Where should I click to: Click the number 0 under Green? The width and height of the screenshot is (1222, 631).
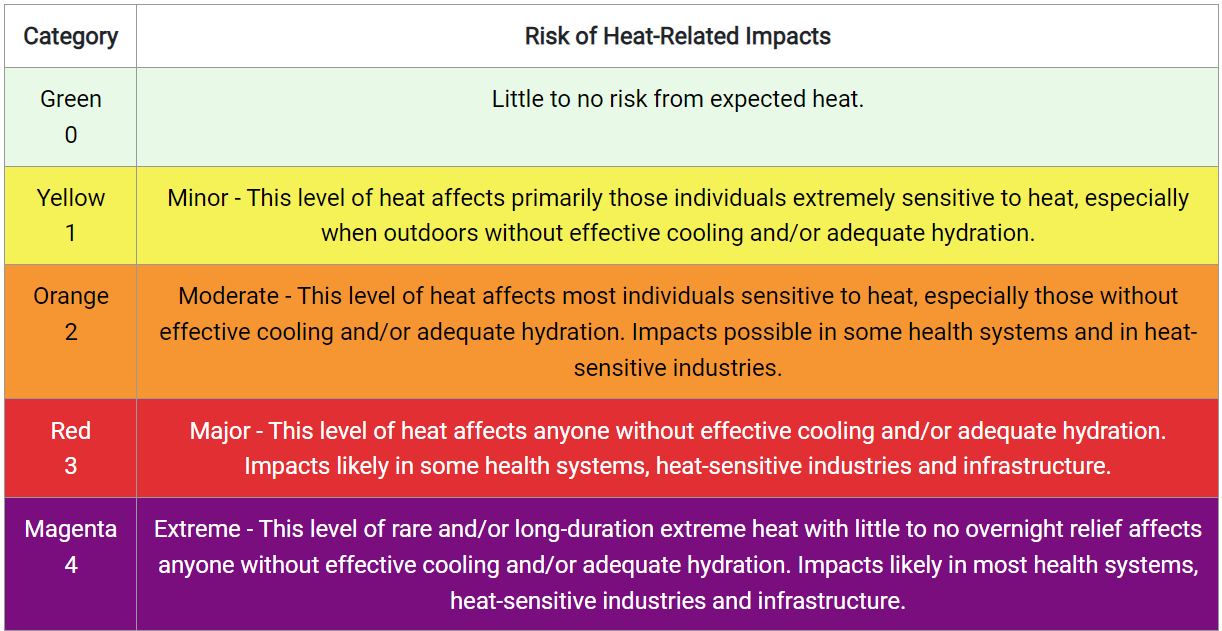[70, 135]
